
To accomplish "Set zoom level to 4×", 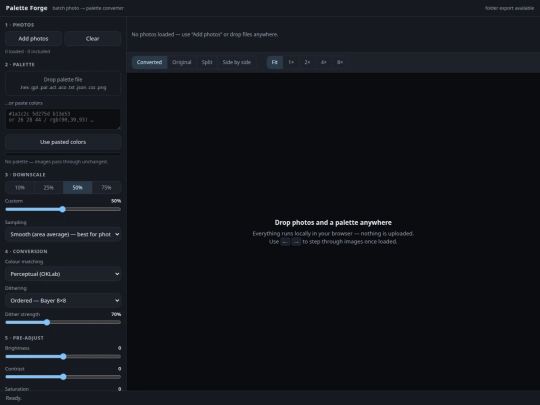I will click(x=324, y=62).
